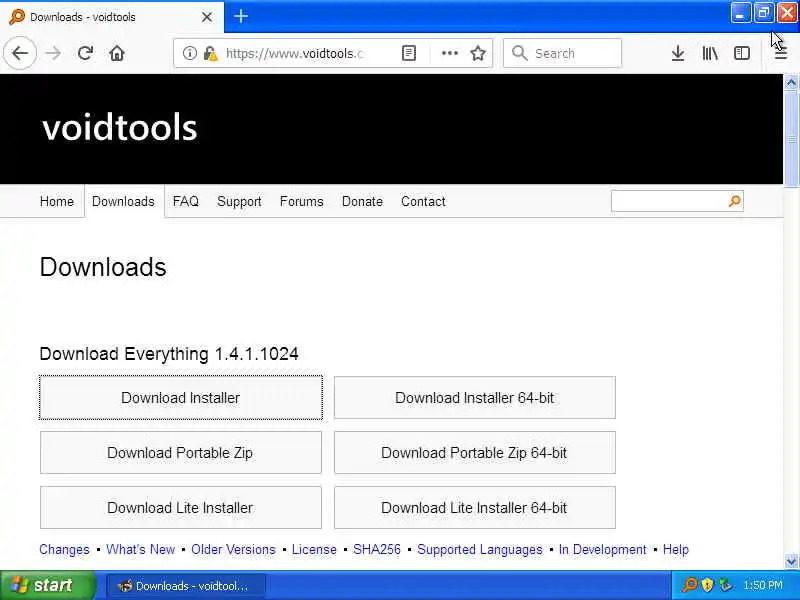
Task: Click the orange site search magnifier icon
Action: 735,201
